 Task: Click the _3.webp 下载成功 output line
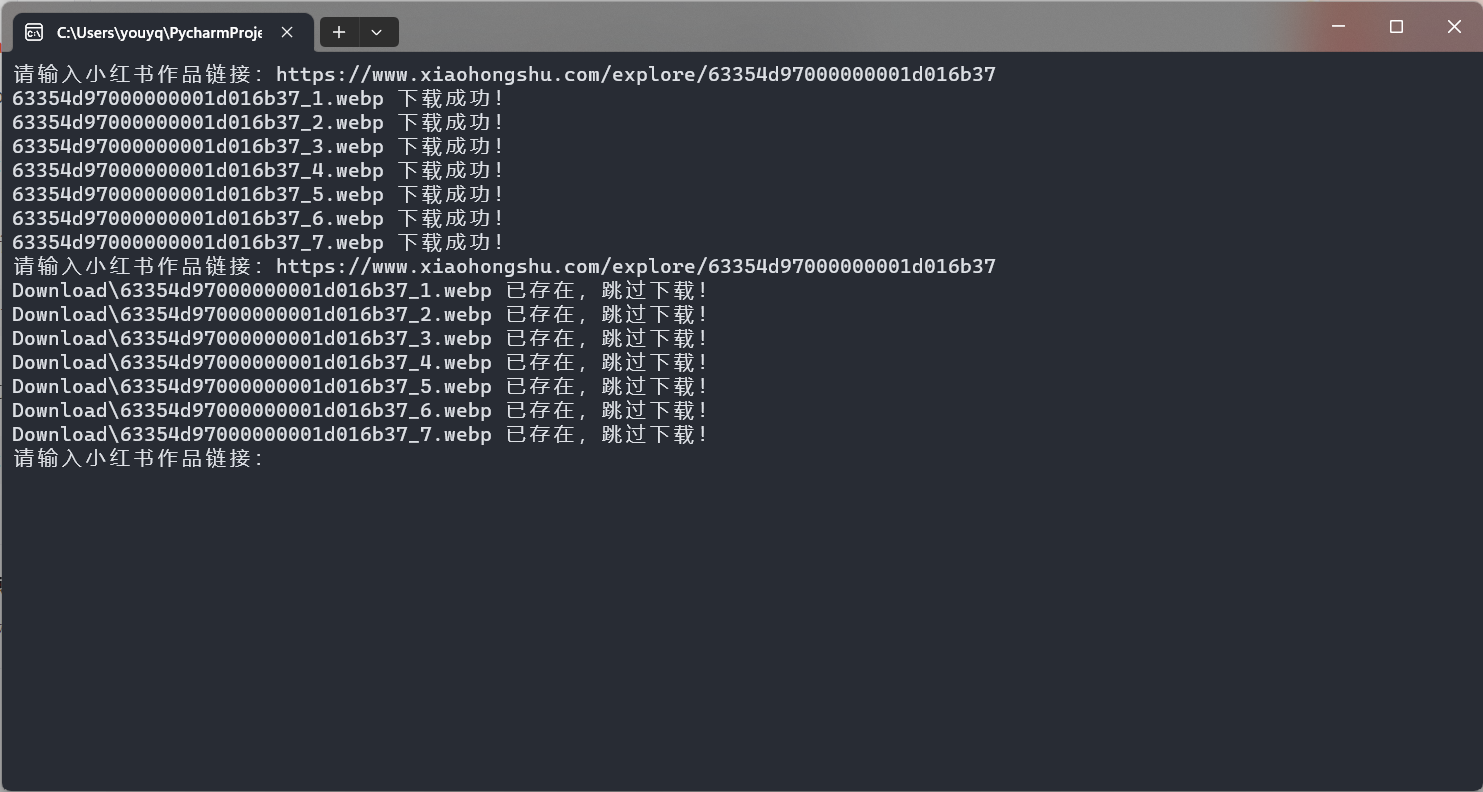tap(258, 146)
